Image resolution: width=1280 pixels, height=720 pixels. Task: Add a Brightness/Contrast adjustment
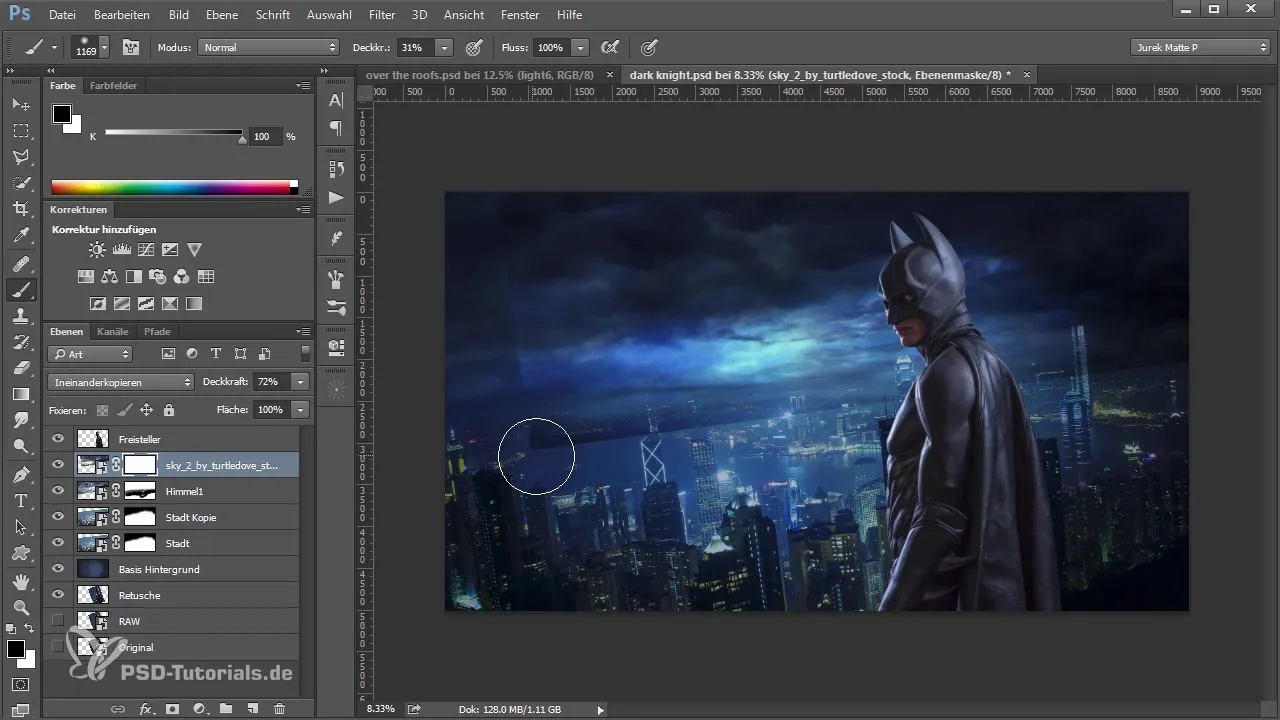click(x=97, y=249)
